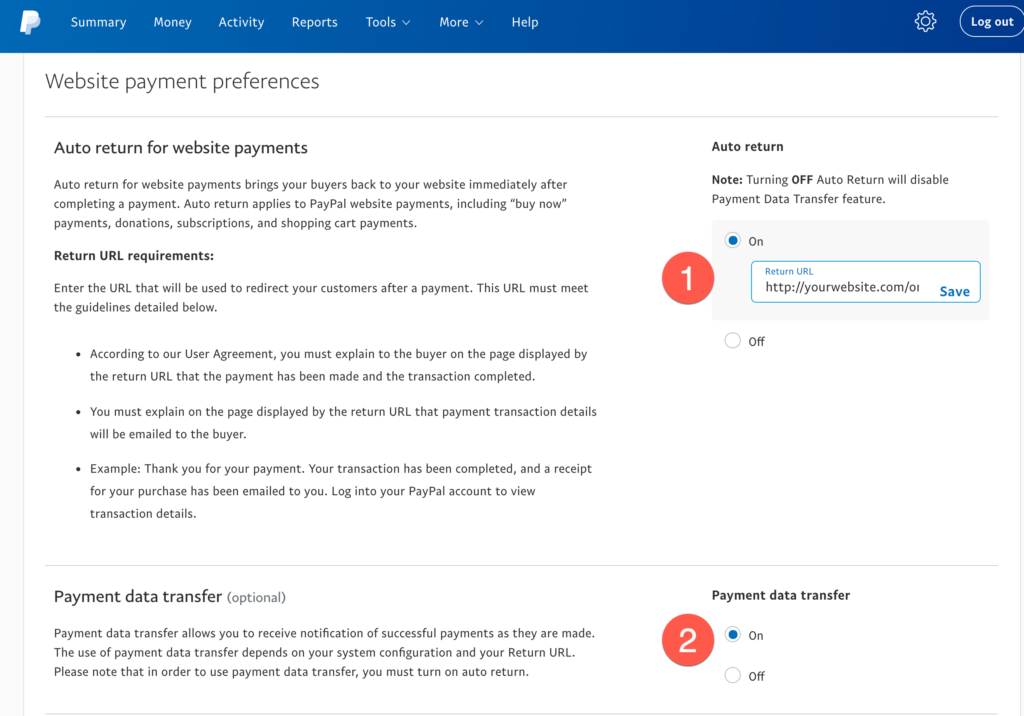
Task: Click the bold 'Auto return' label above the note
Action: click(748, 146)
